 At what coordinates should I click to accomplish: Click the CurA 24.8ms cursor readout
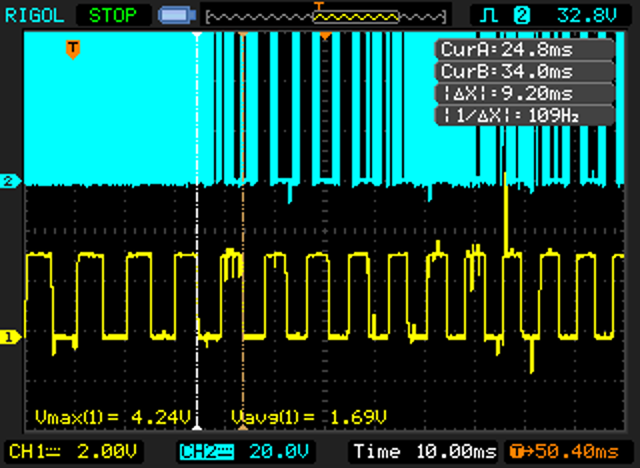point(525,50)
